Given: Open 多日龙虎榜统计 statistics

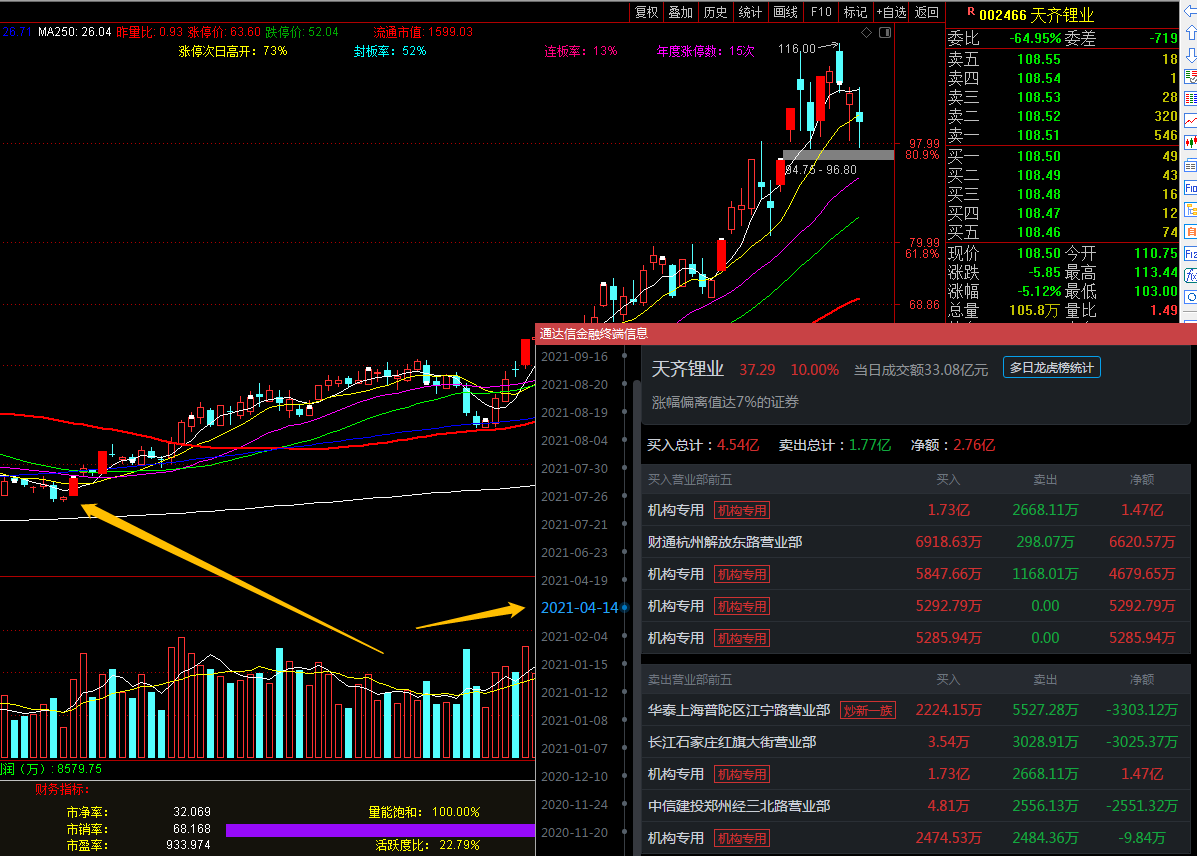Looking at the screenshot, I should (1052, 368).
